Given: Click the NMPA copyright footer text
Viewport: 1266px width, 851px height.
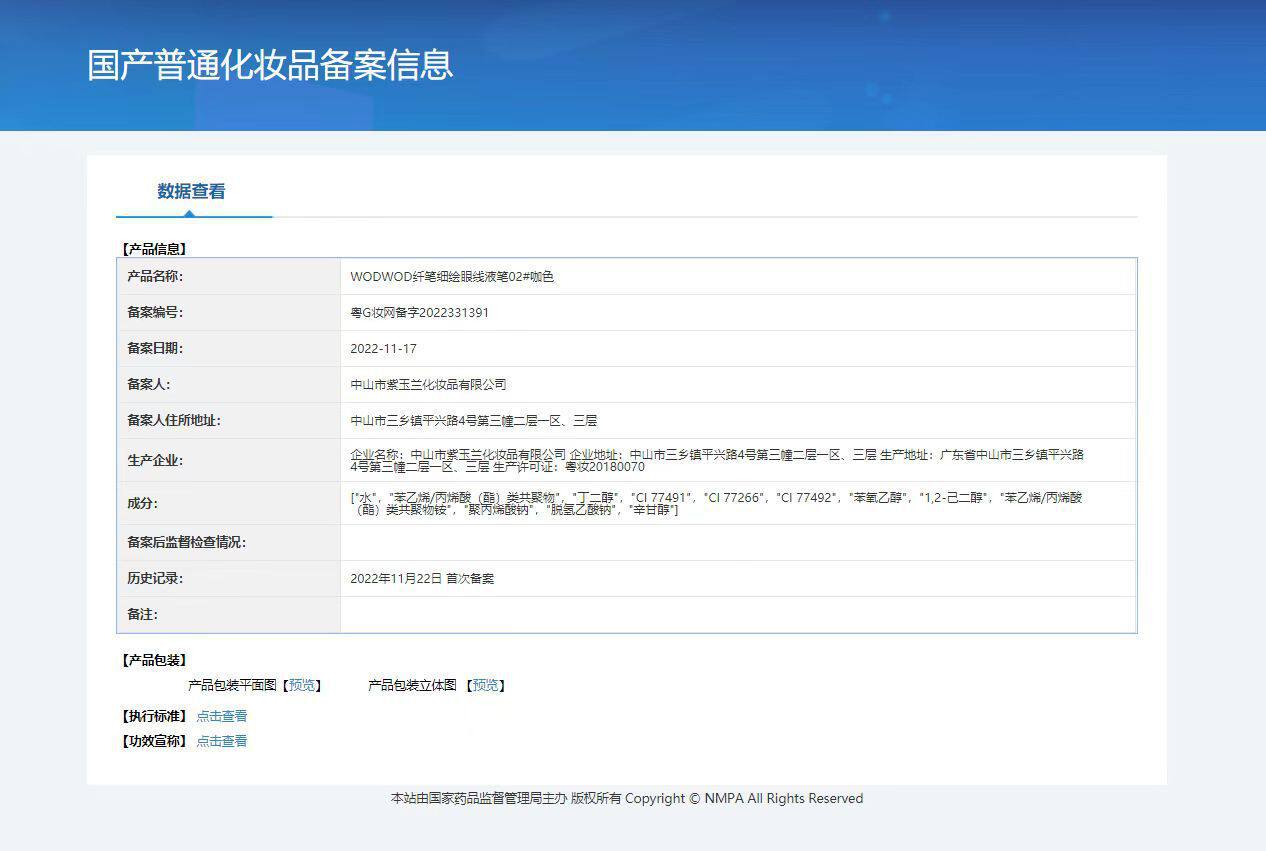Looking at the screenshot, I should click(x=626, y=798).
